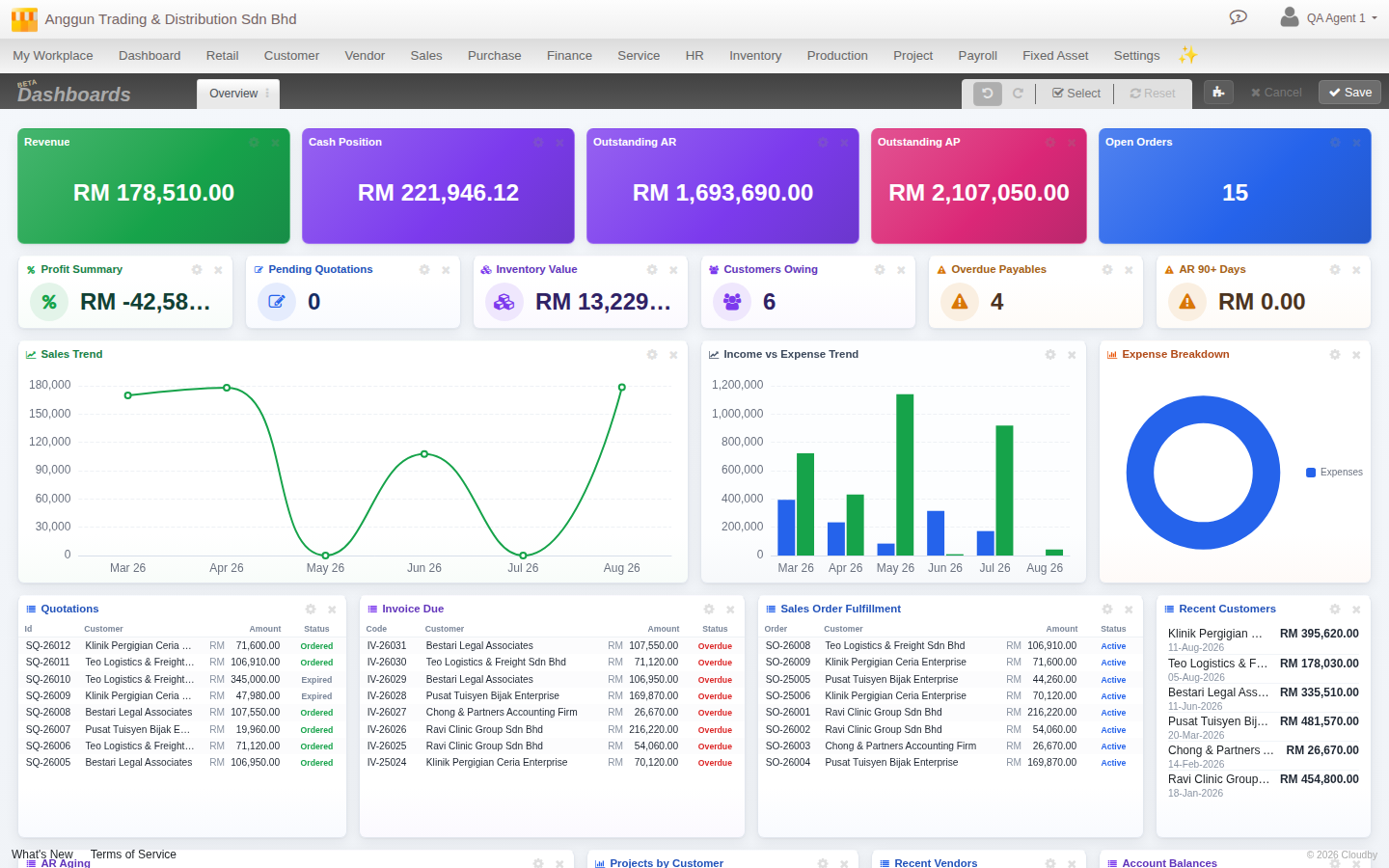This screenshot has width=1389, height=868.
Task: Toggle the Expenses legend entry
Action: 1334,473
